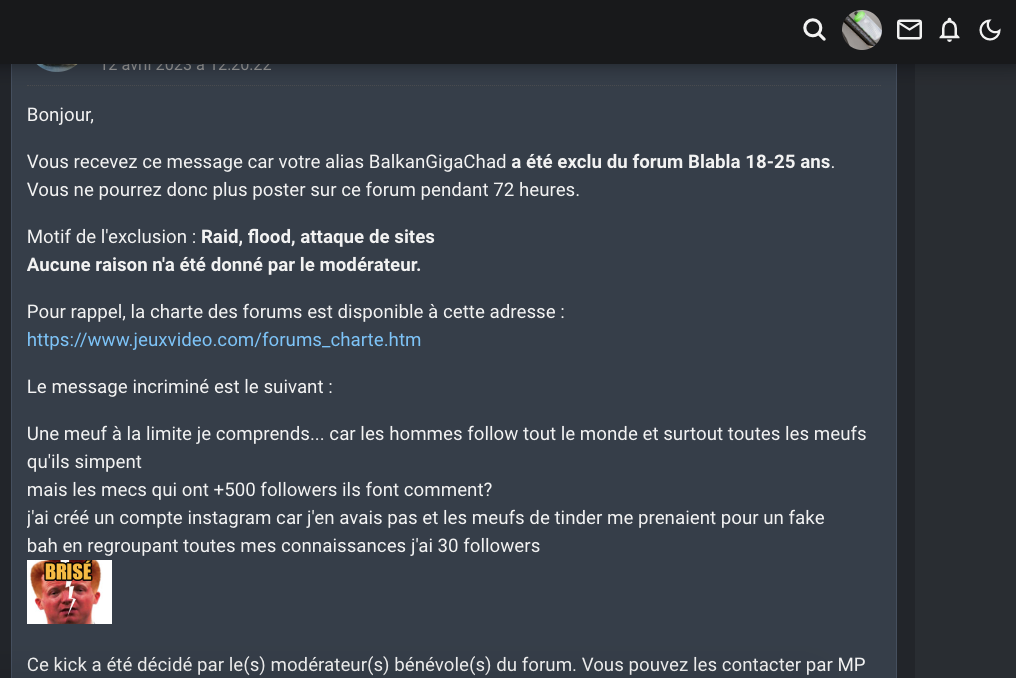Click the alias name BalkanGigaChad
This screenshot has width=1016, height=678.
(x=437, y=162)
